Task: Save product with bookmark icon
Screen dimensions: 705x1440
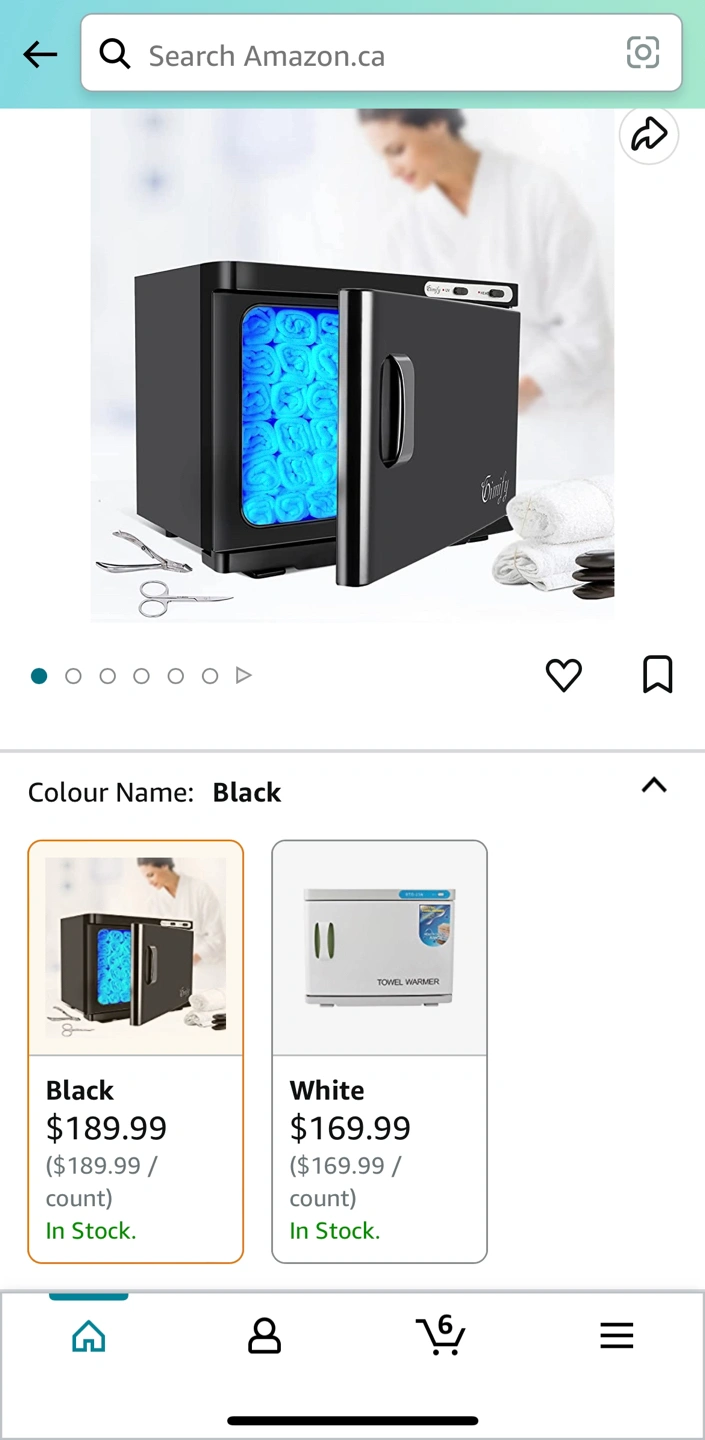Action: click(657, 675)
